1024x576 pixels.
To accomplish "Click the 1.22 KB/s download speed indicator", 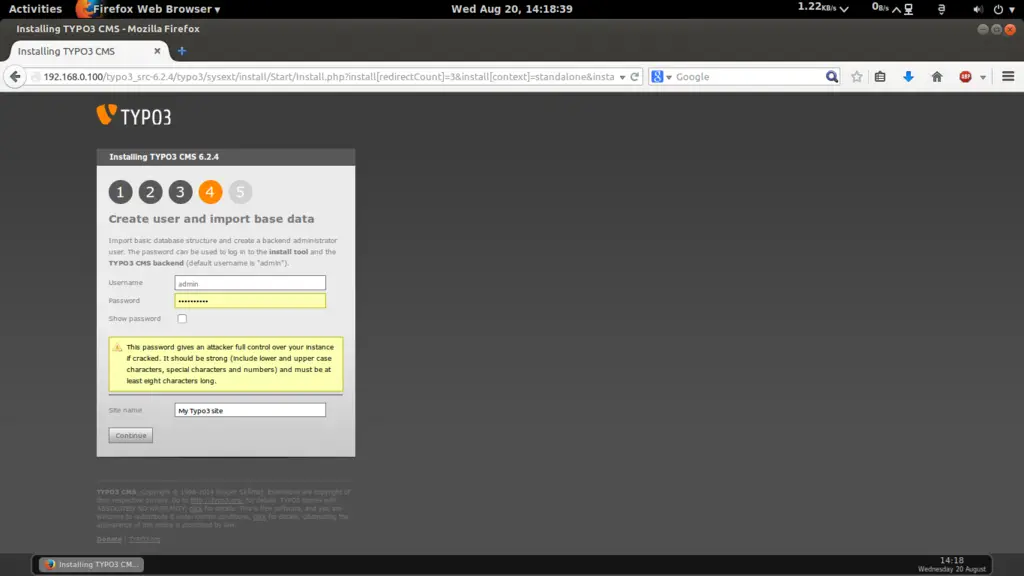I will tap(823, 8).
